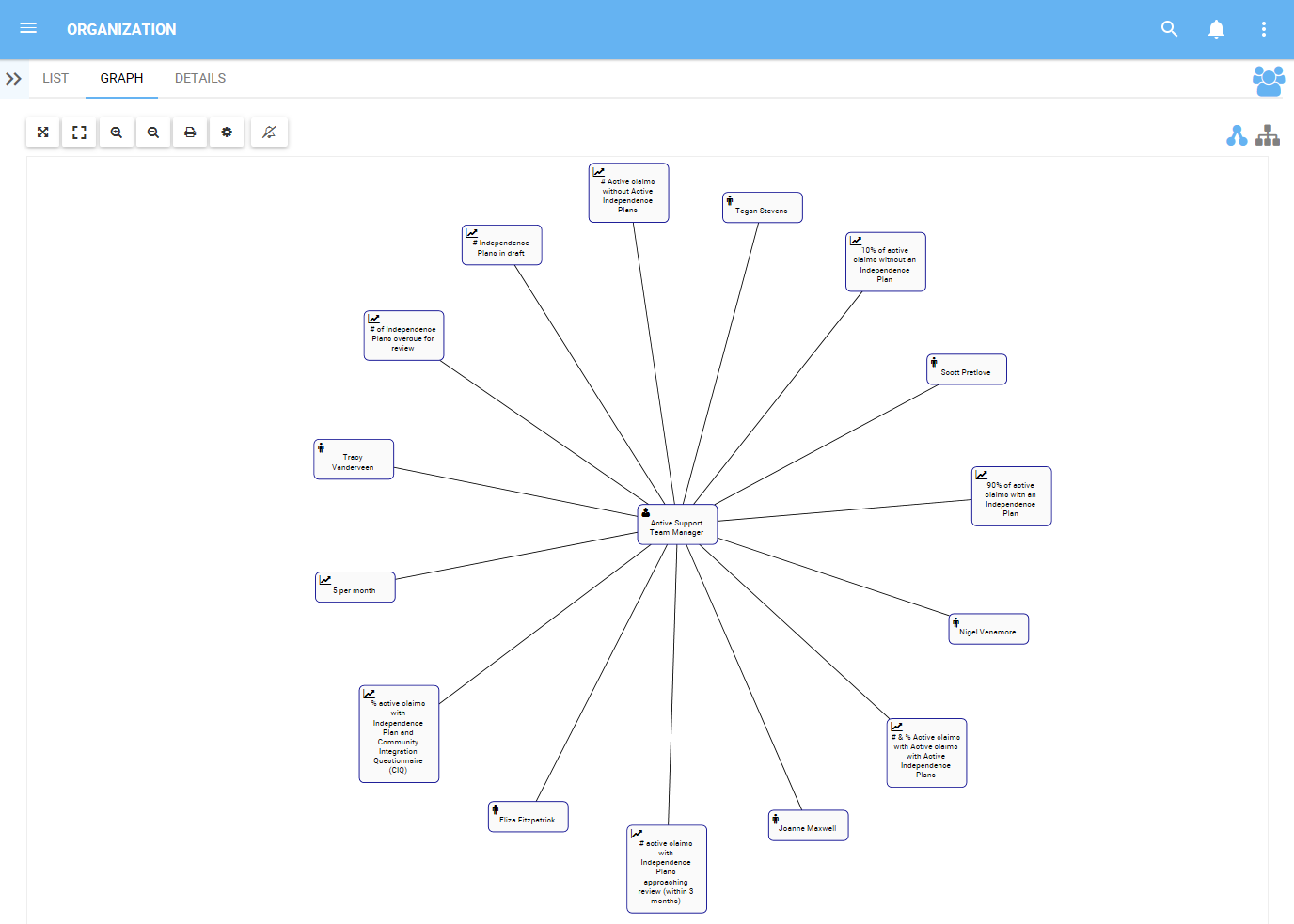Open the three-dot more options menu

pos(1263,29)
